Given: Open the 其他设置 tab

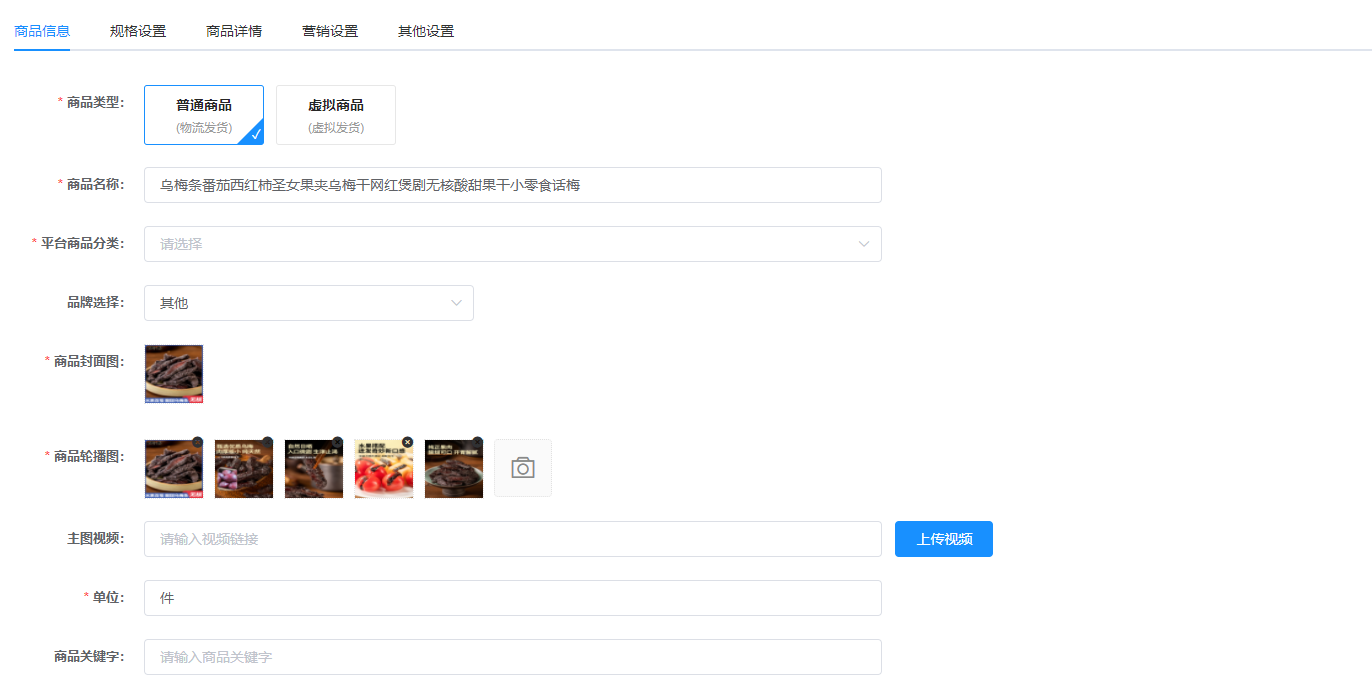Looking at the screenshot, I should pos(426,31).
